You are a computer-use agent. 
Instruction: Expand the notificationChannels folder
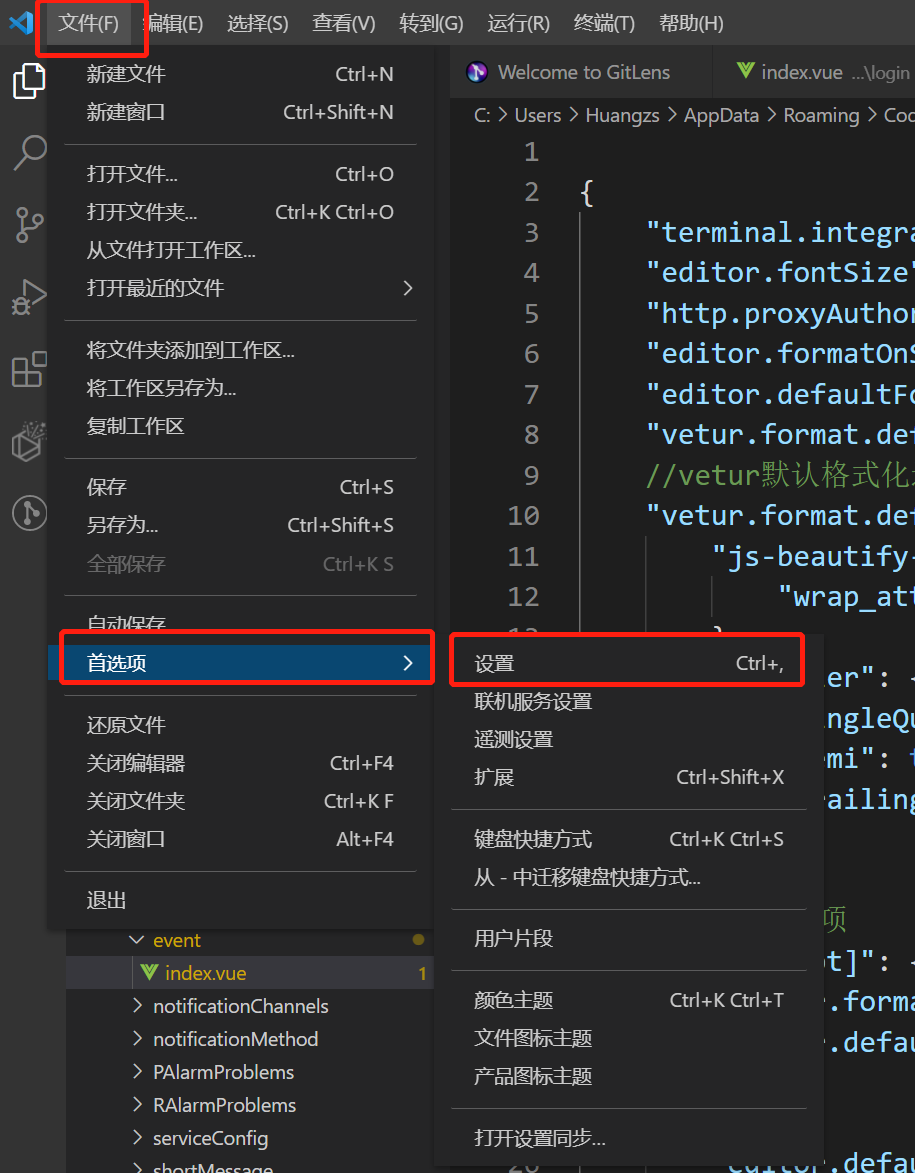click(x=249, y=1006)
